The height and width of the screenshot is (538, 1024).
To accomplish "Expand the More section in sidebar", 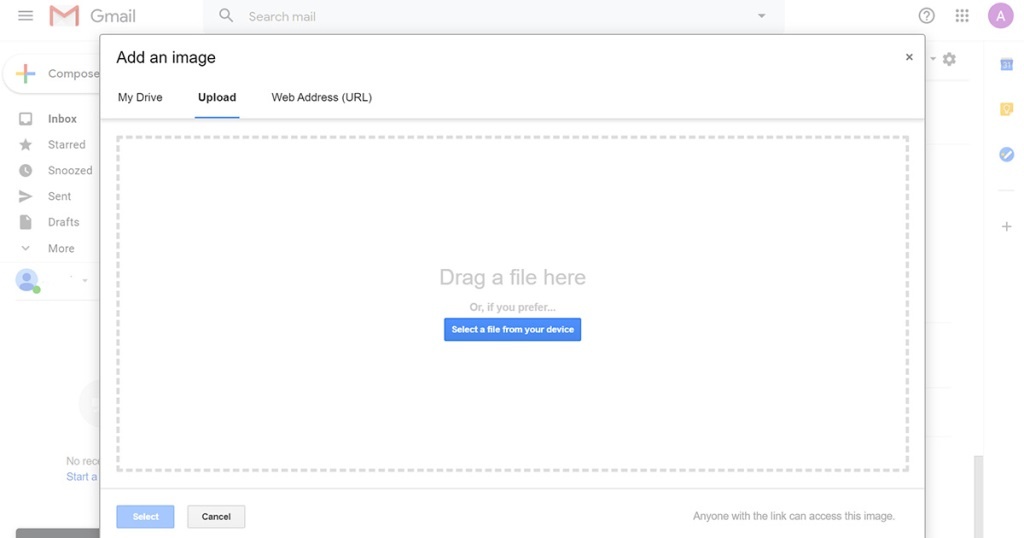I will [60, 248].
